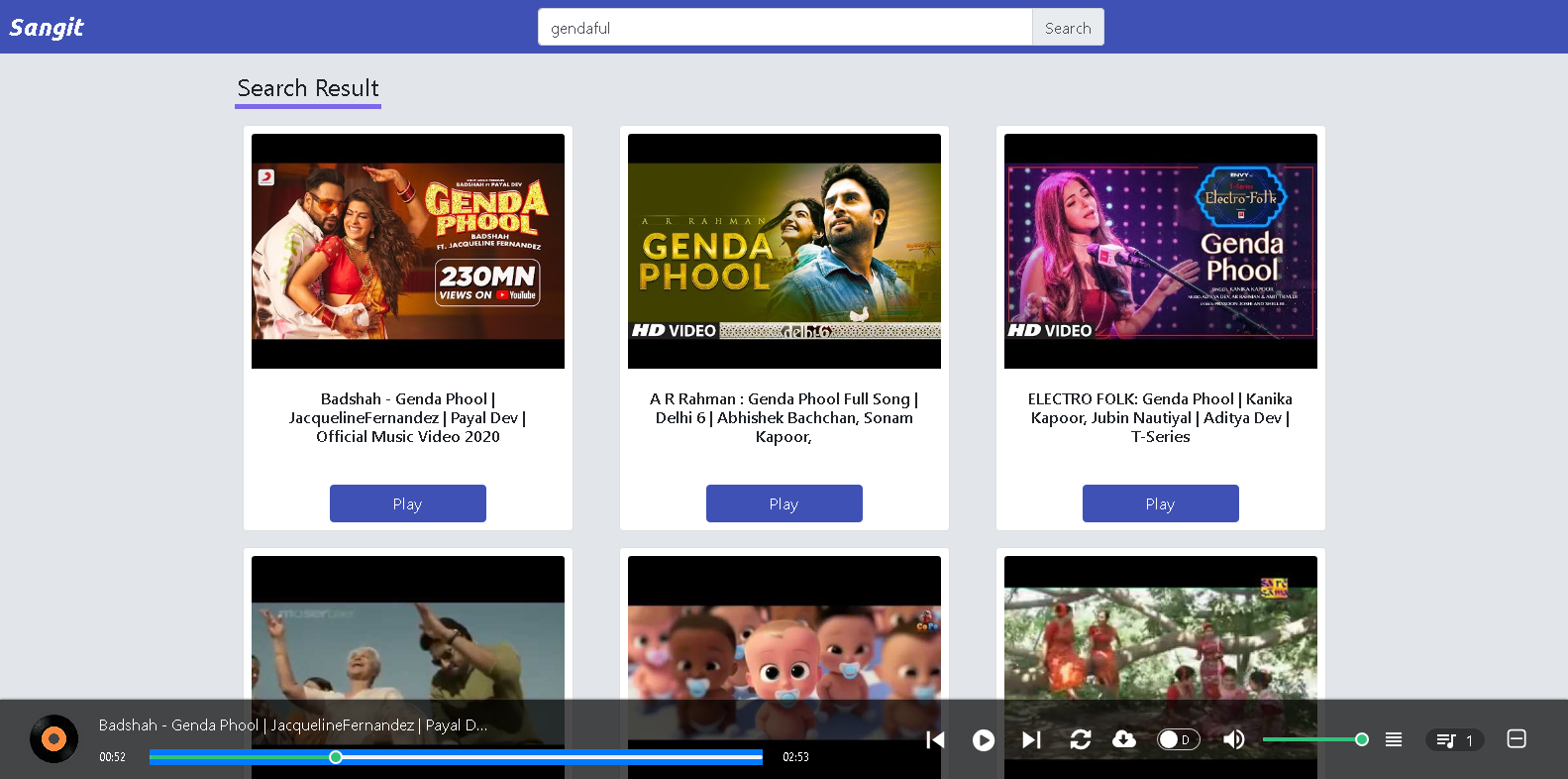
Task: Adjust the green volume slider handle
Action: [x=1362, y=739]
